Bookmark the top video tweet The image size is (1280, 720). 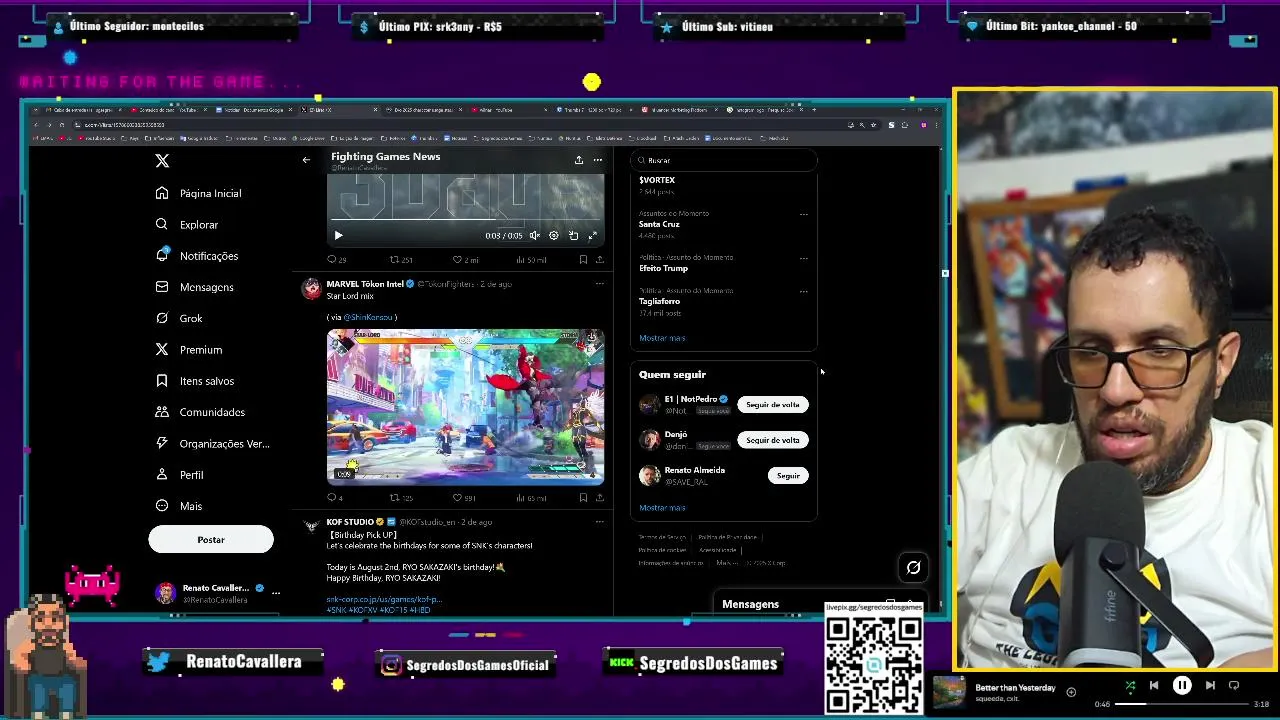[x=583, y=260]
